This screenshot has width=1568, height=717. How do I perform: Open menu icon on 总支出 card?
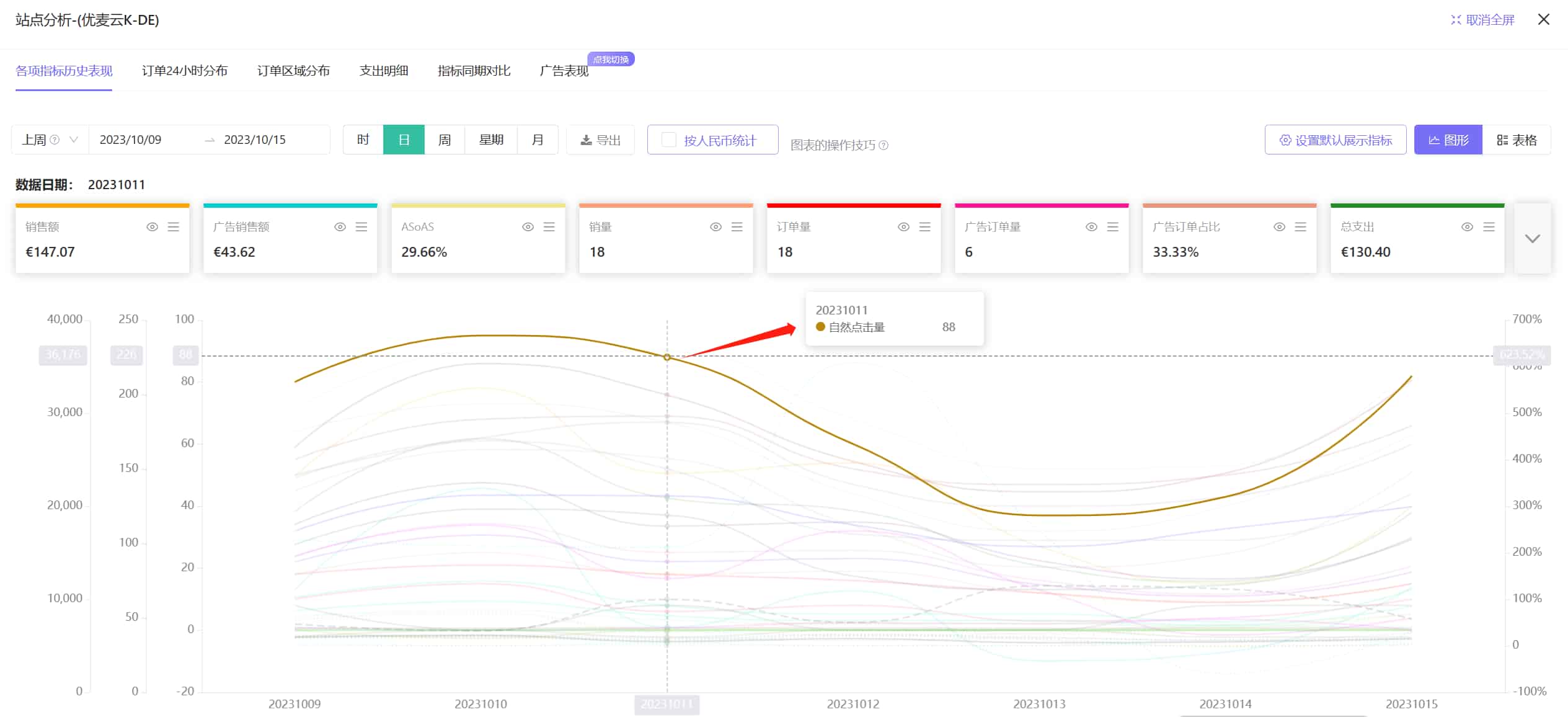(1489, 227)
